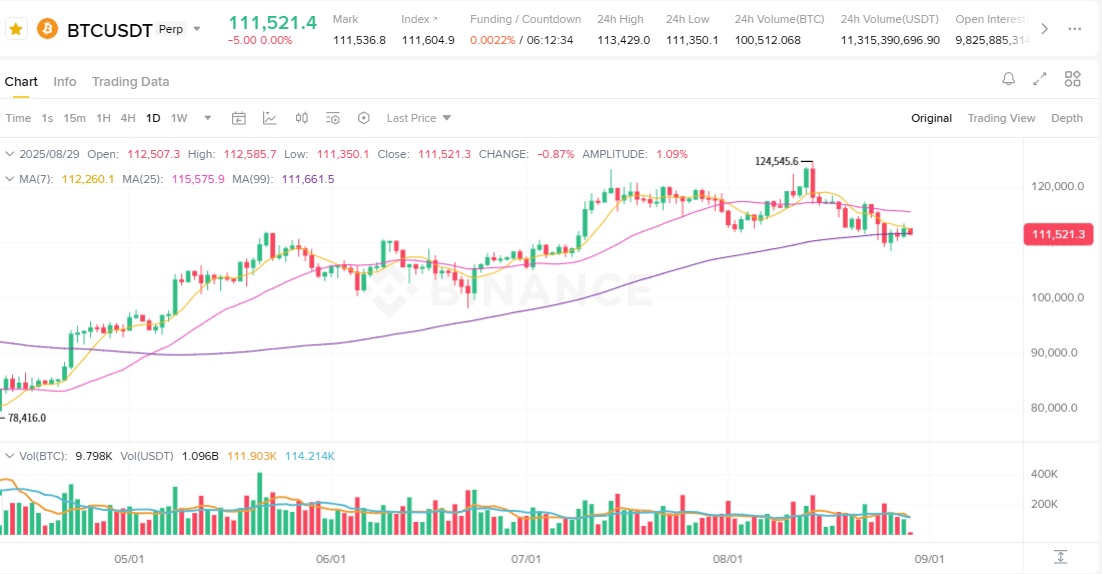Click the 05/01 date axis label
1102x574 pixels.
click(129, 559)
